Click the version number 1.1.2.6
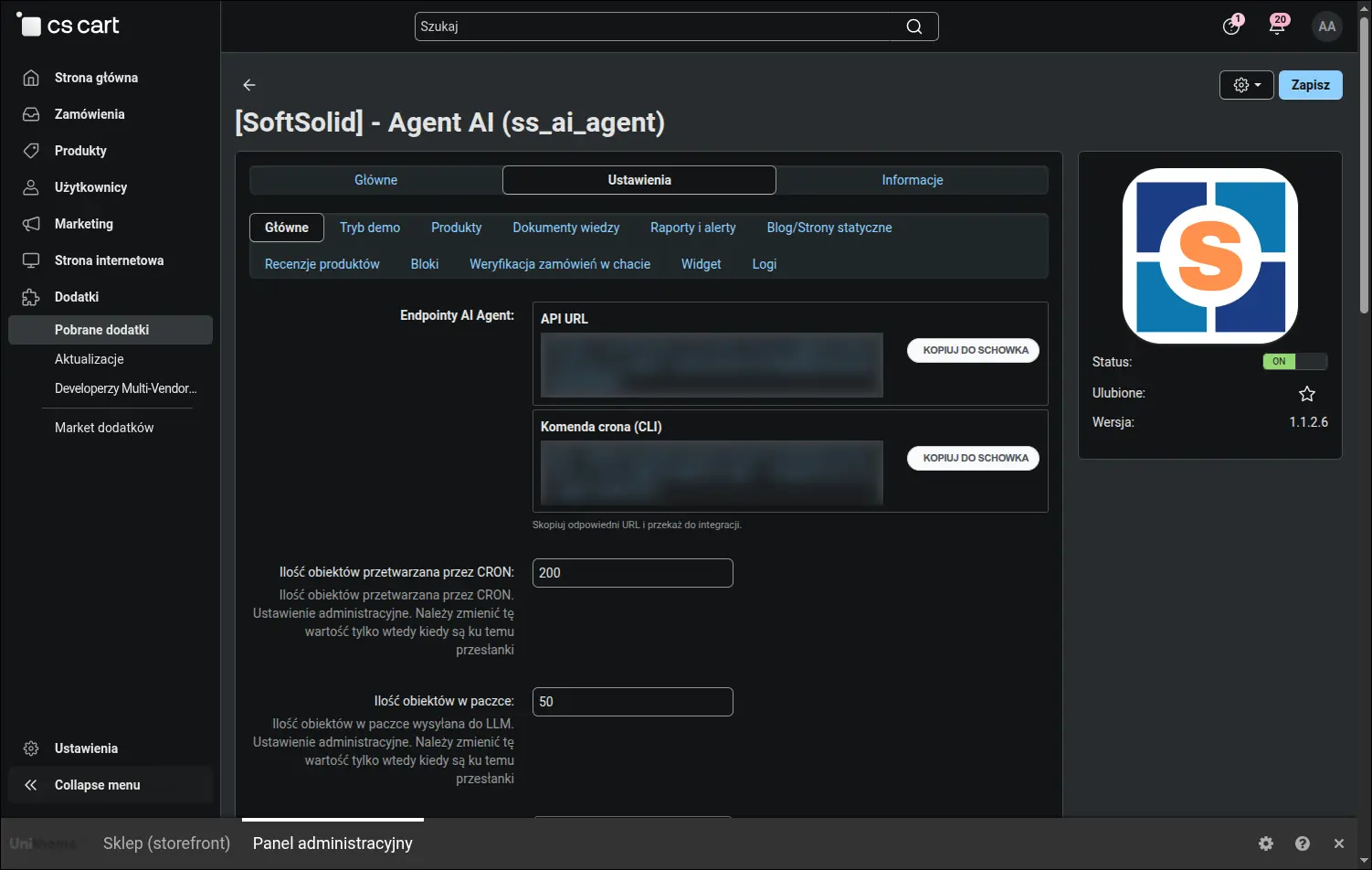The width and height of the screenshot is (1372, 870). coord(1309,422)
